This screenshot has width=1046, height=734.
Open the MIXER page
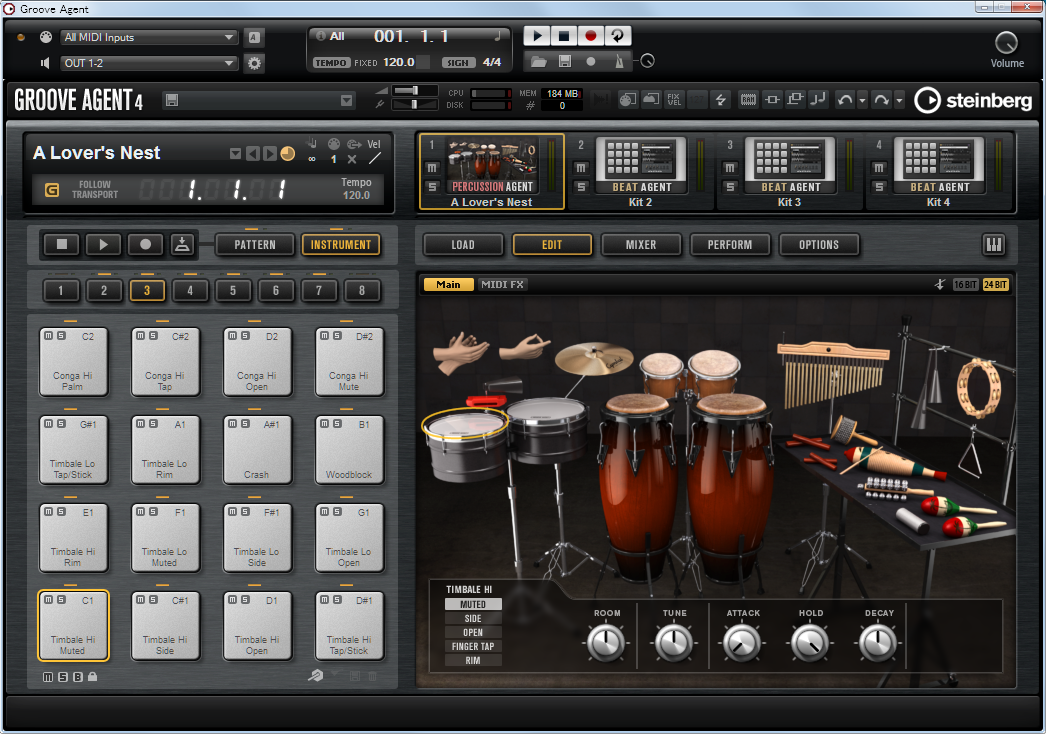641,245
